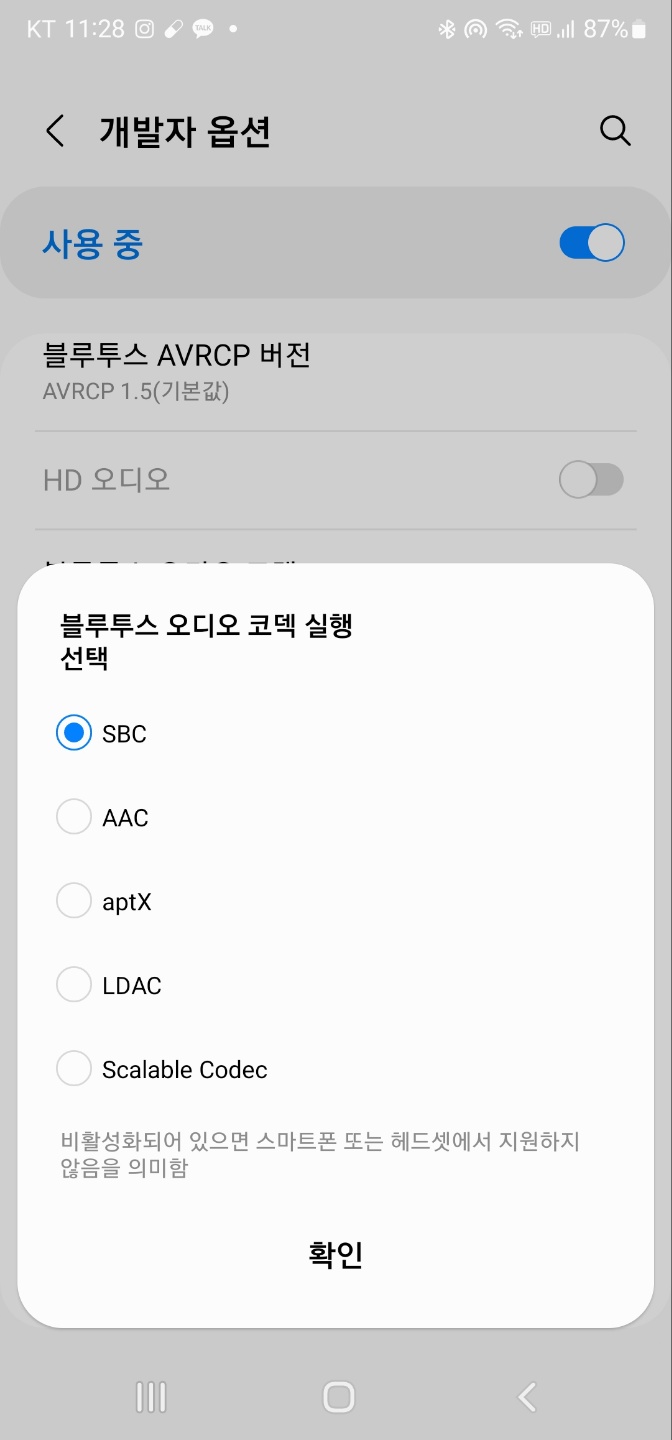Choose the aptX codec radio button
The height and width of the screenshot is (1440, 672).
74,902
